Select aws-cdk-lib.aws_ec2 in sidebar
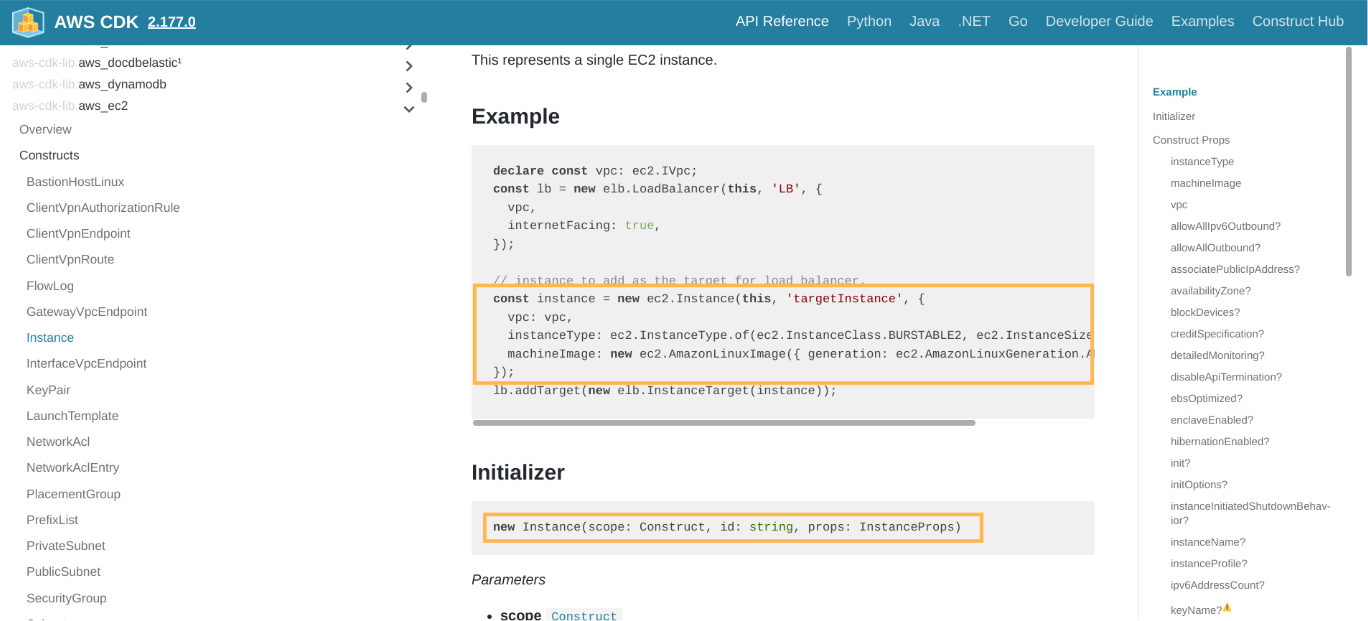1368x621 pixels. click(70, 106)
